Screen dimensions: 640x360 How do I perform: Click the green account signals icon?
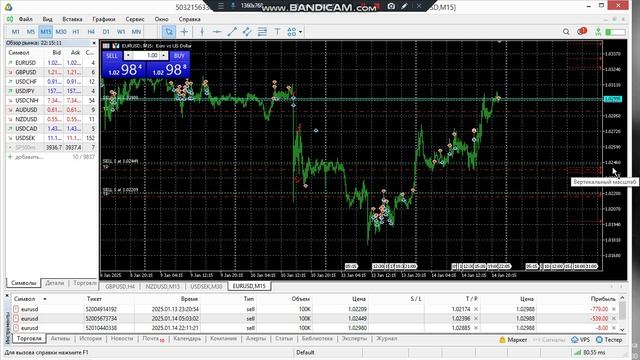pyautogui.click(x=598, y=31)
